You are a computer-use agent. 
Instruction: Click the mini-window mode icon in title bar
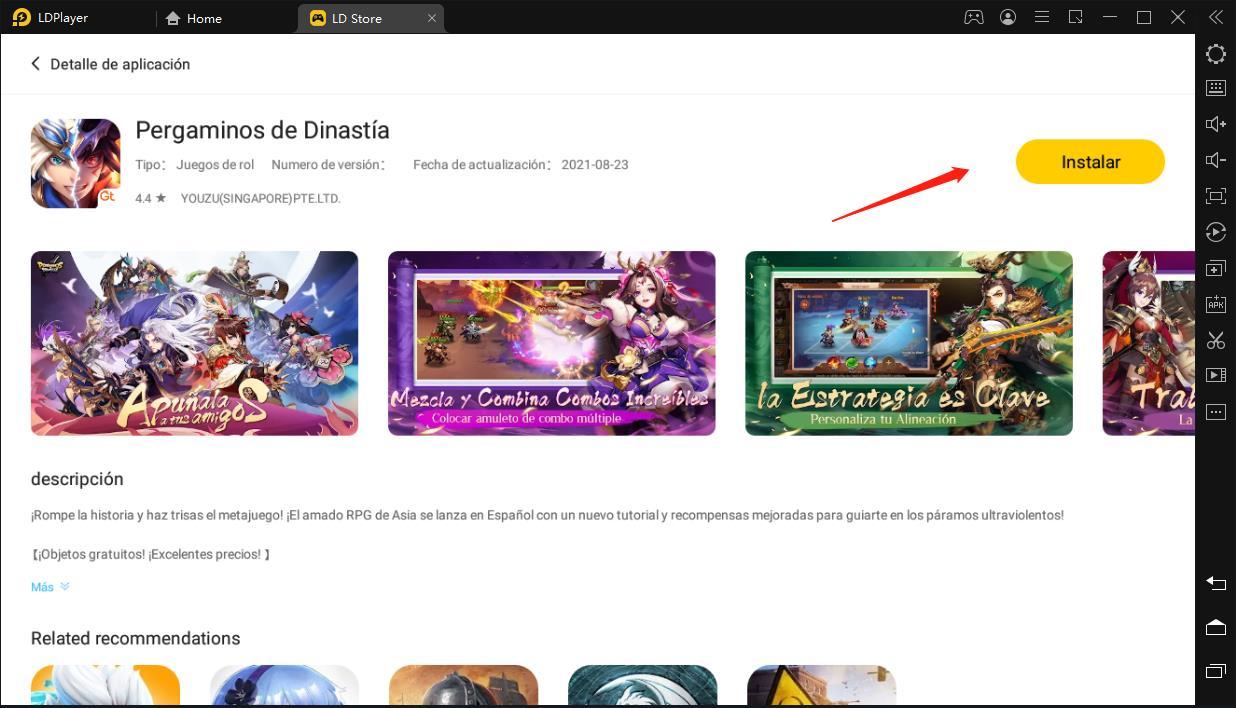[1076, 17]
